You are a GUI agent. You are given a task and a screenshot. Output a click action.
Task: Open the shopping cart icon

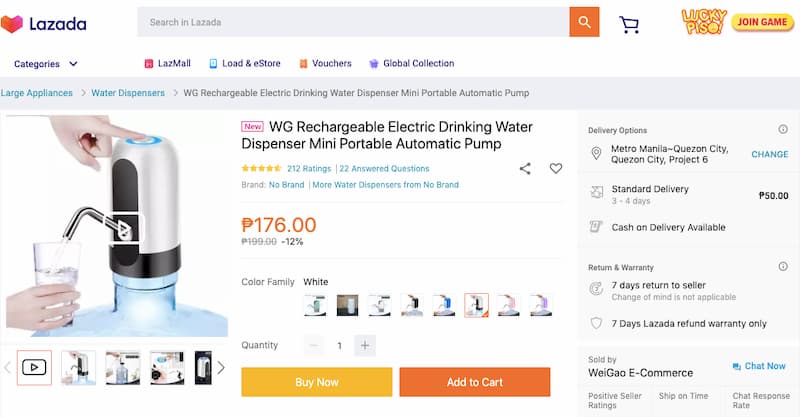(629, 24)
